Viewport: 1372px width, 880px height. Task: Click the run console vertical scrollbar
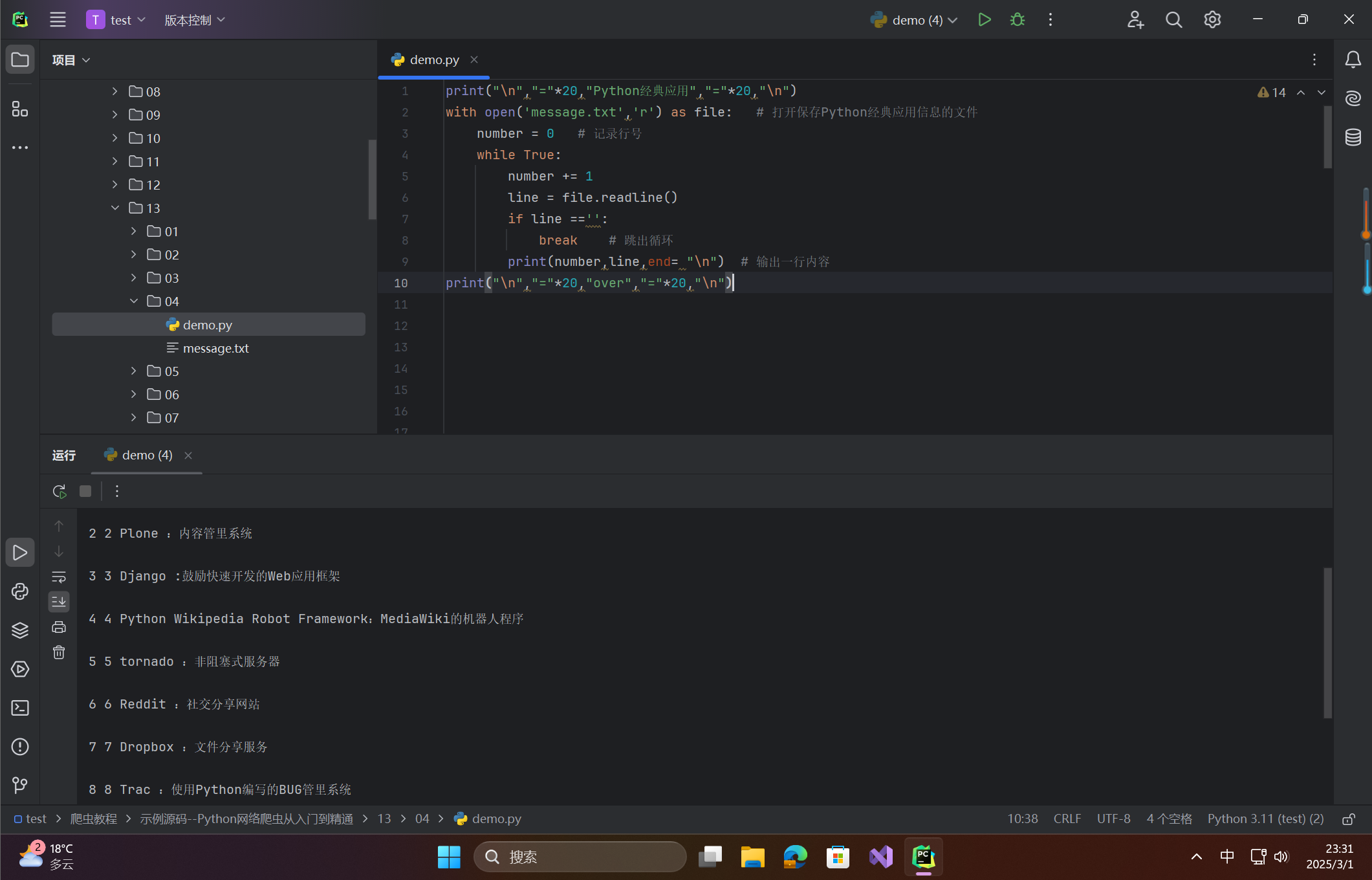coord(1327,643)
